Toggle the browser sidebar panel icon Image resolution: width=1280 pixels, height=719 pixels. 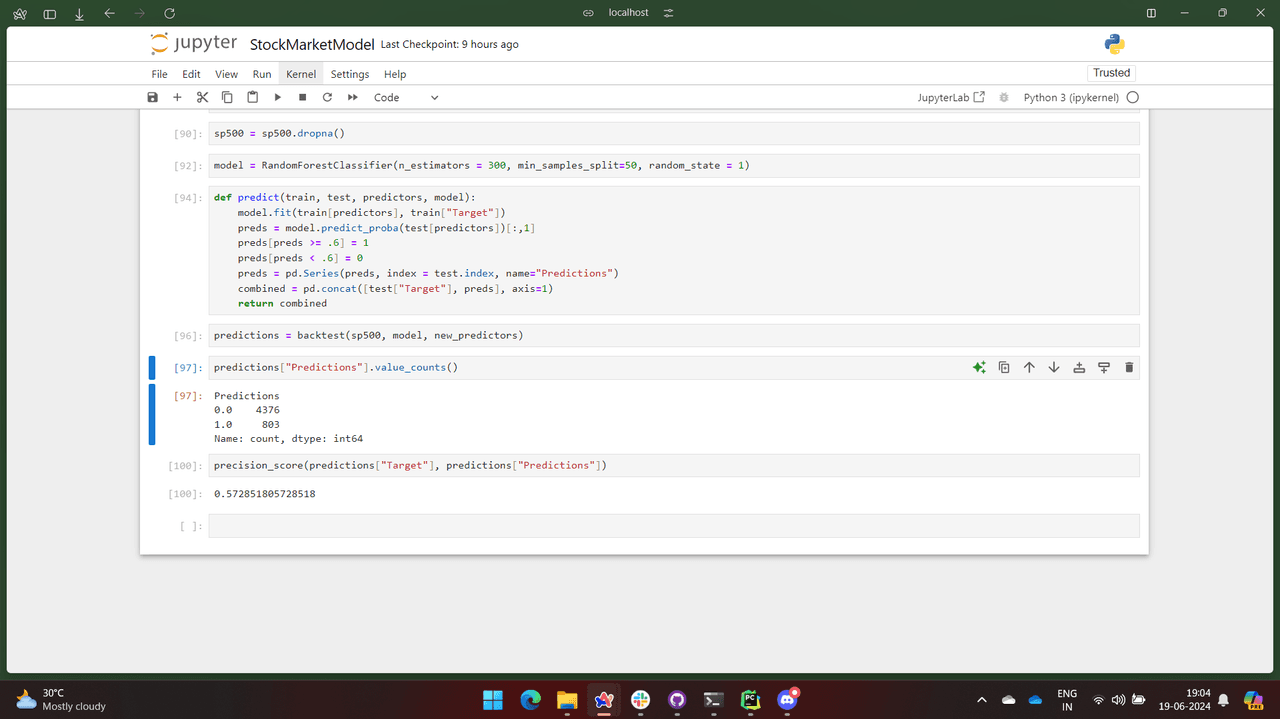click(50, 13)
